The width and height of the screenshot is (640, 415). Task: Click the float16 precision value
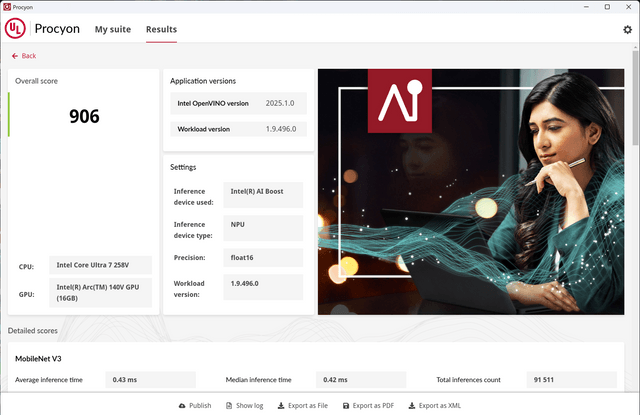(263, 257)
